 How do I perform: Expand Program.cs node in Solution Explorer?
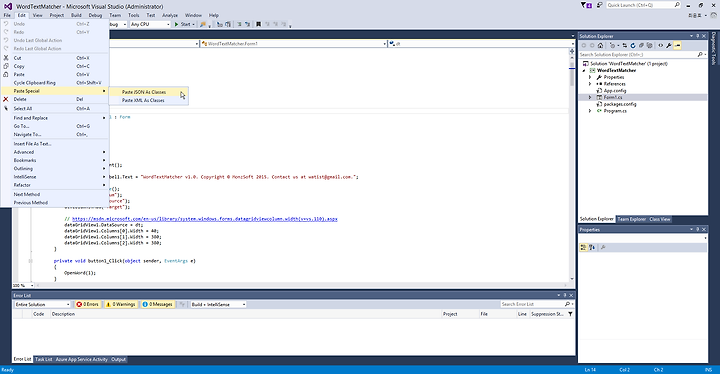coord(590,111)
